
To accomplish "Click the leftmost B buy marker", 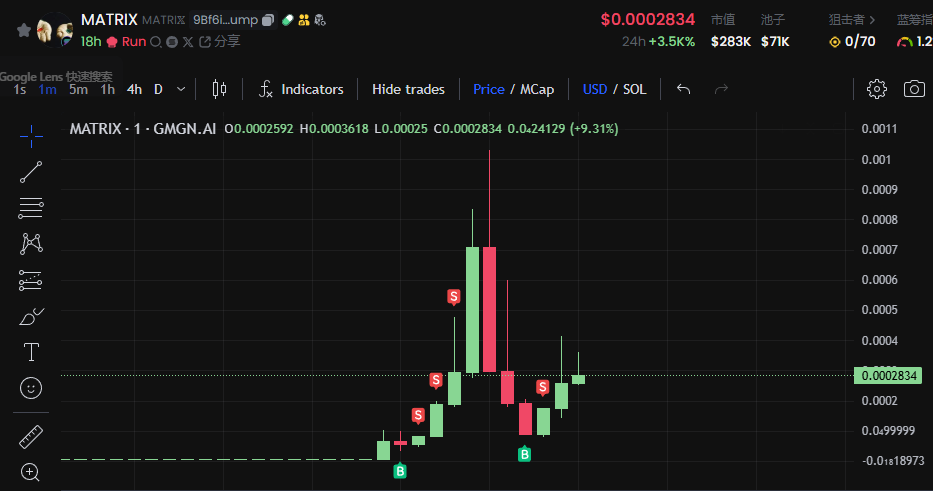I will pyautogui.click(x=400, y=471).
